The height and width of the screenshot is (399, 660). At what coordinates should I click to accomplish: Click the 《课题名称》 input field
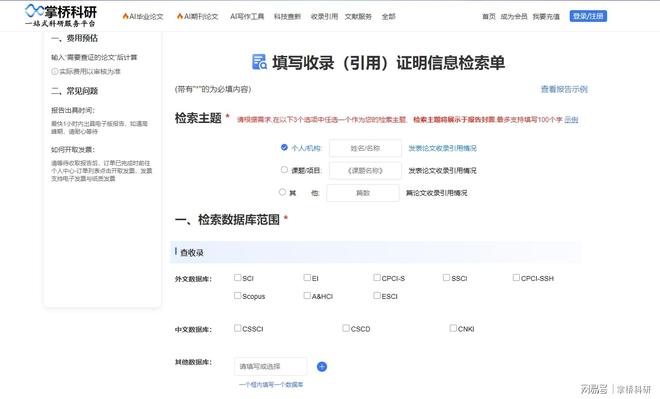(x=365, y=170)
